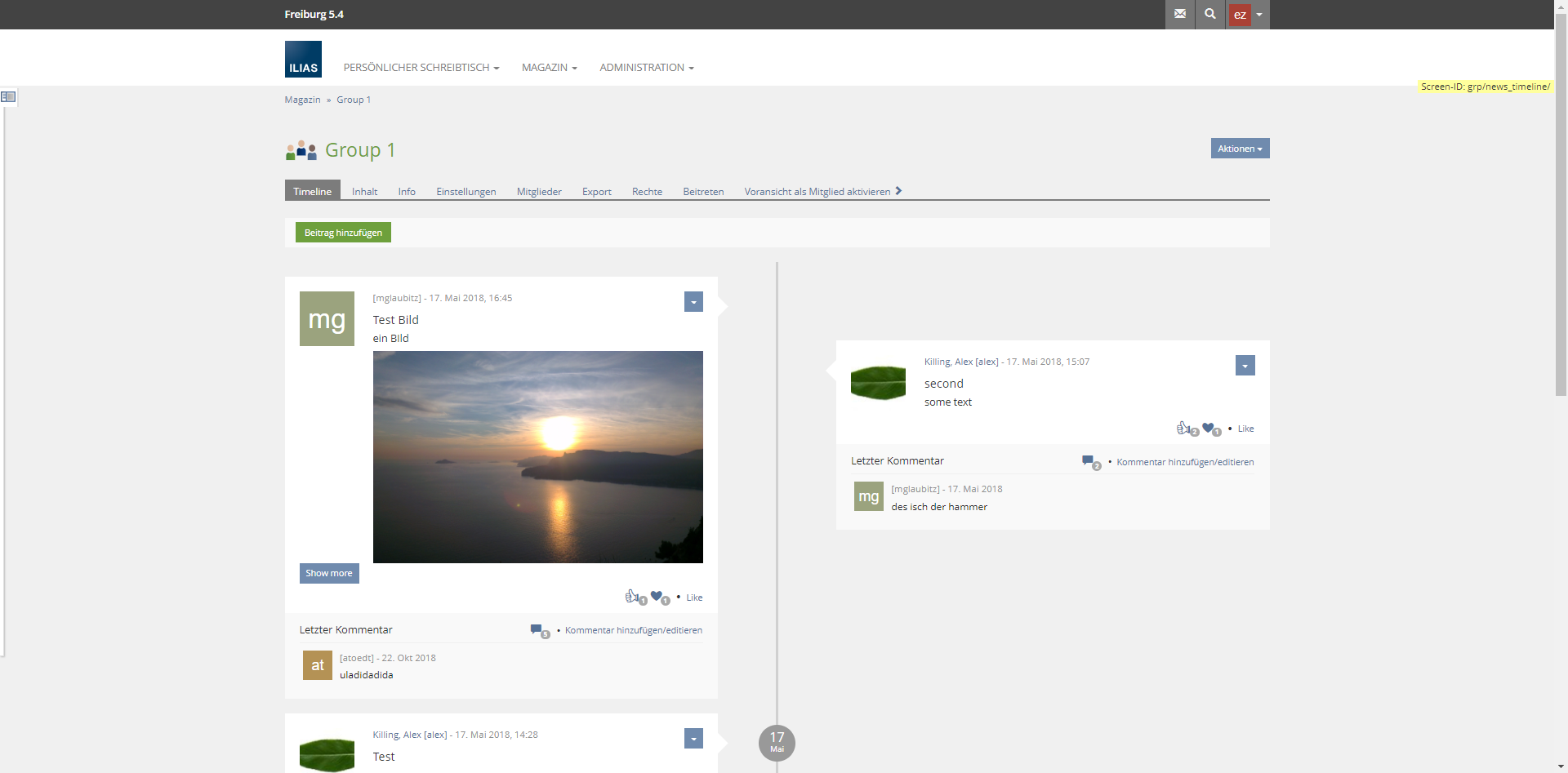Activate member preview view
The height and width of the screenshot is (773, 1568).
[817, 192]
